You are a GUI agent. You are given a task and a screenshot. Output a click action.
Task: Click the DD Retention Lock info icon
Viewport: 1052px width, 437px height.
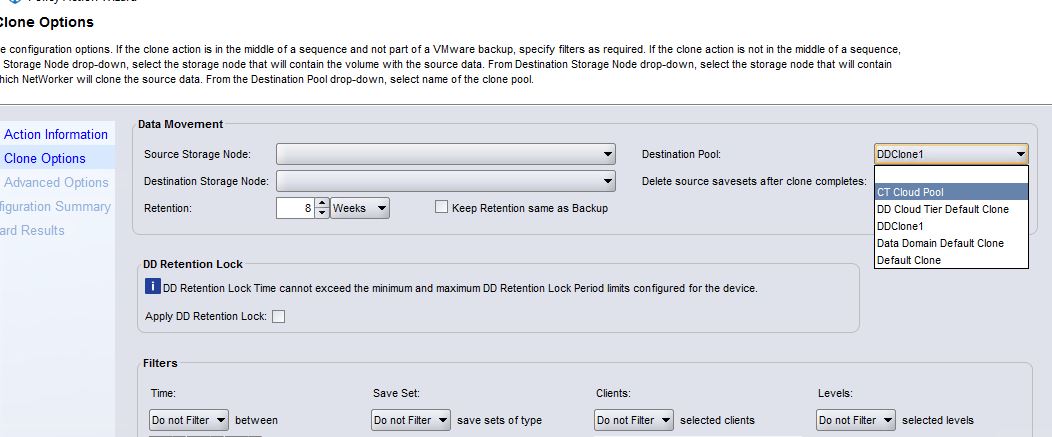(x=153, y=288)
